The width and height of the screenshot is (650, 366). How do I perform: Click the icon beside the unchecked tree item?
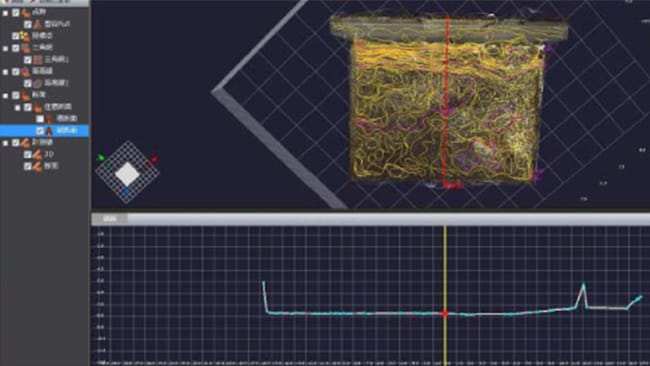pyautogui.click(x=49, y=119)
